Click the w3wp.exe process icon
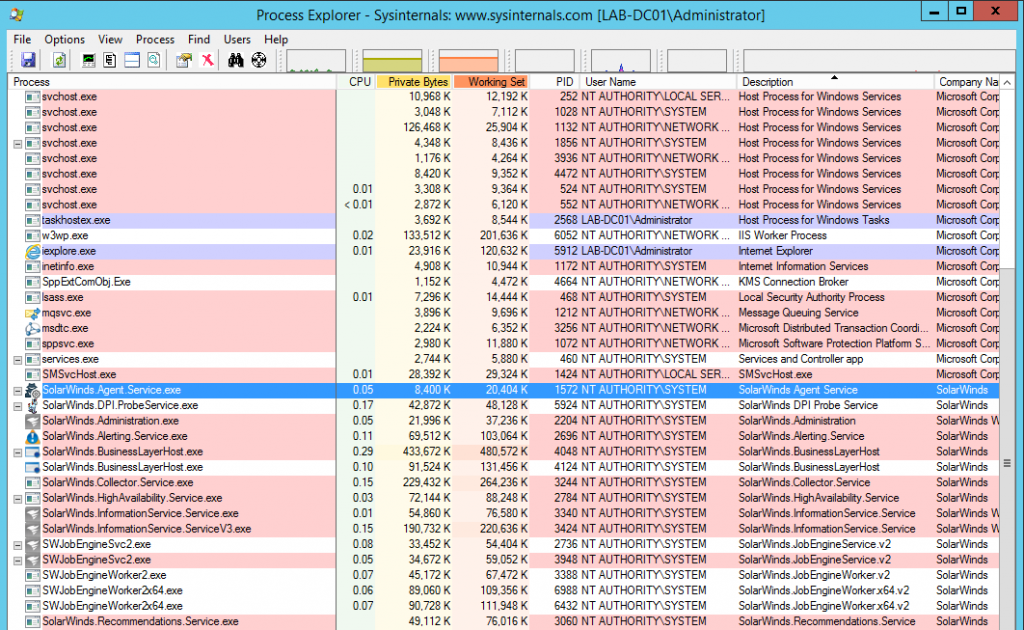 pos(33,236)
